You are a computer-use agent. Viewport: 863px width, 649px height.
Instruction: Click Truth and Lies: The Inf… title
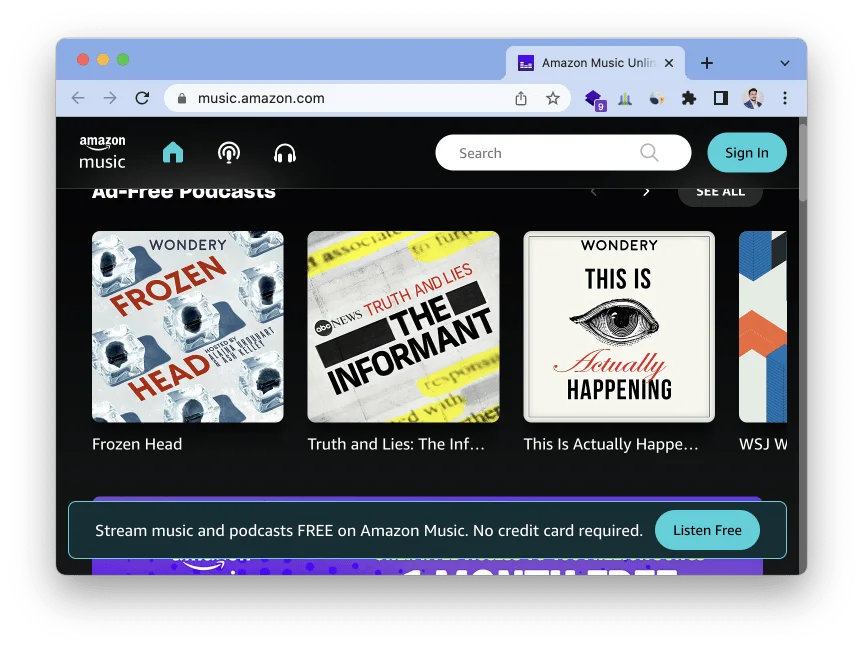tap(396, 444)
